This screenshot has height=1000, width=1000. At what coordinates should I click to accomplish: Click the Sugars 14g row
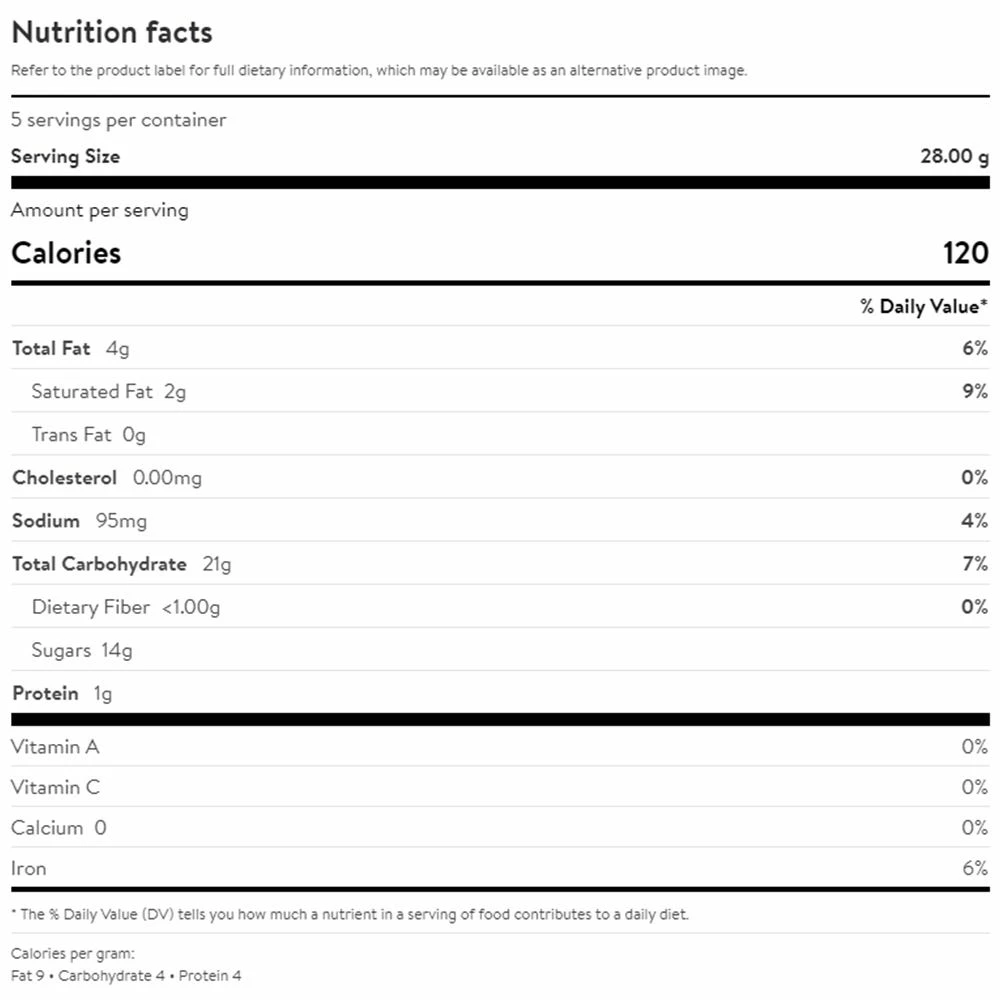pos(81,649)
